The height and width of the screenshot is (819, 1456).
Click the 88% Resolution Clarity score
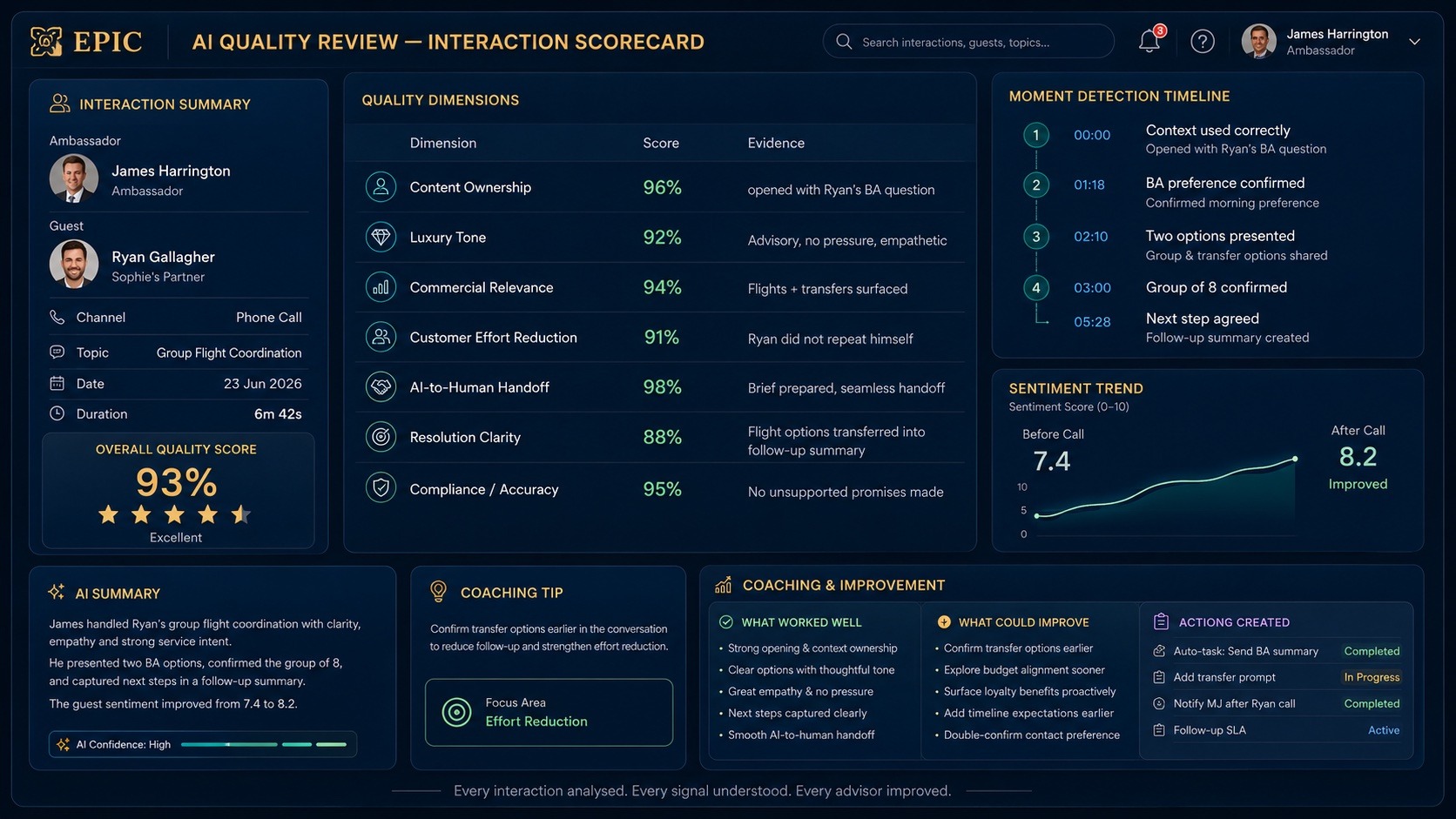(662, 437)
